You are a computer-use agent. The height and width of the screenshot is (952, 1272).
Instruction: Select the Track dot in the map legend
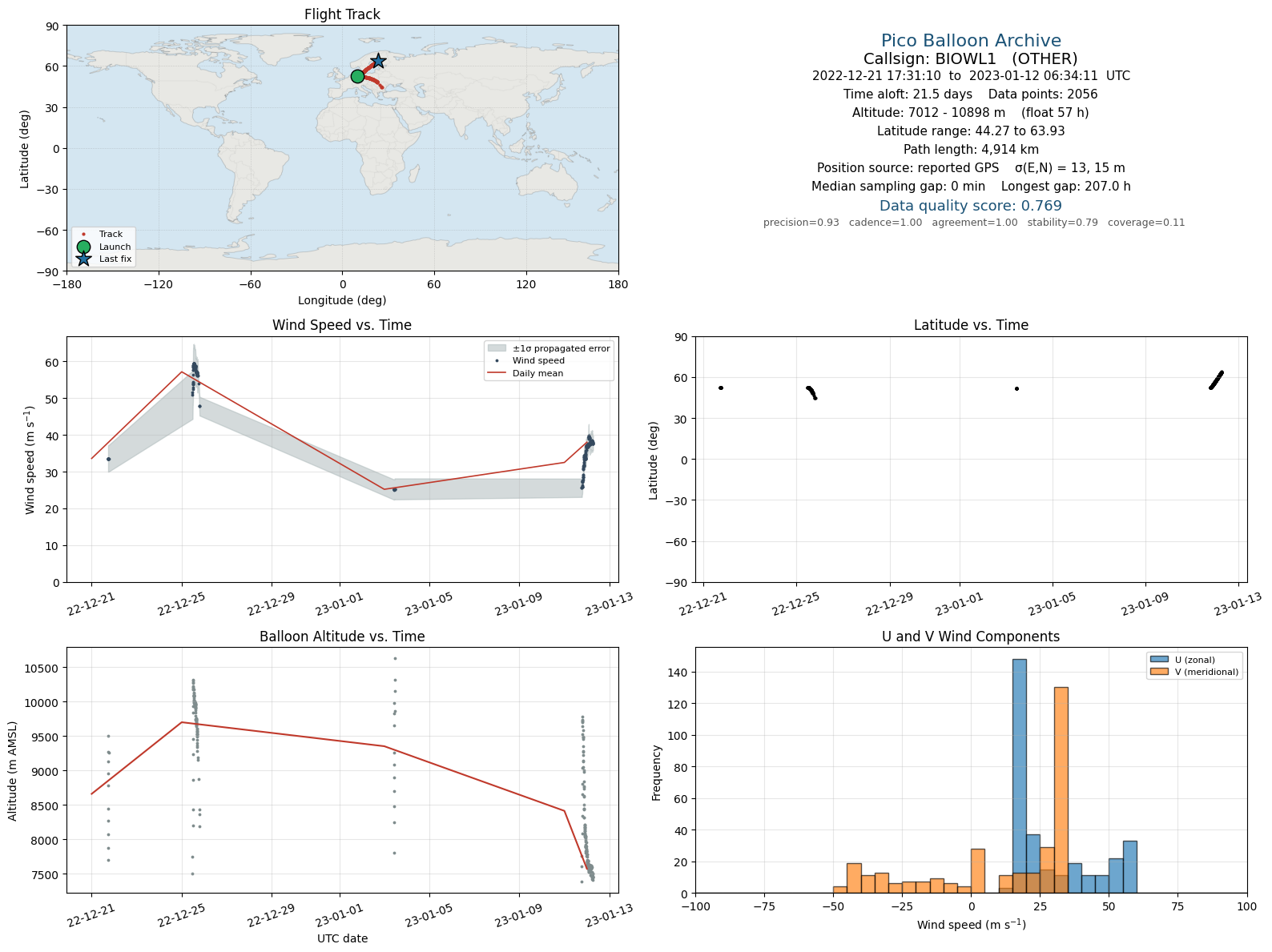[x=83, y=235]
